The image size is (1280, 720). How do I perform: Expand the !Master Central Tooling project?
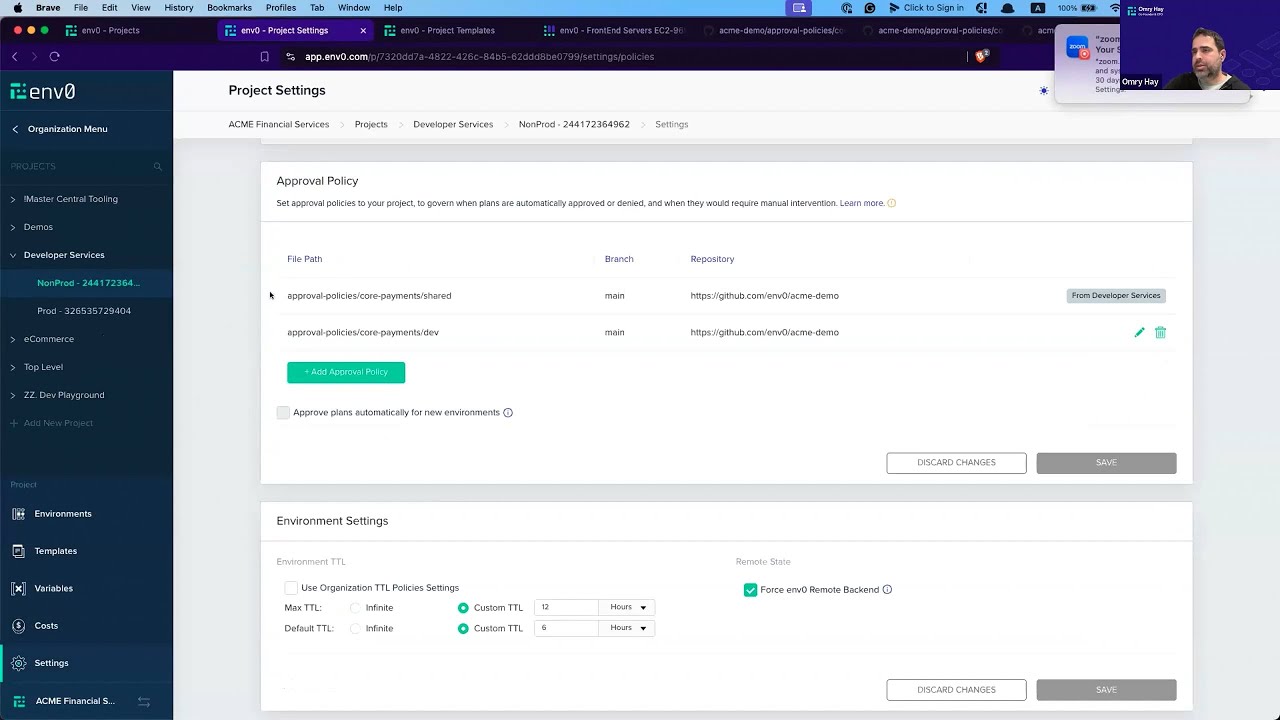tap(13, 199)
